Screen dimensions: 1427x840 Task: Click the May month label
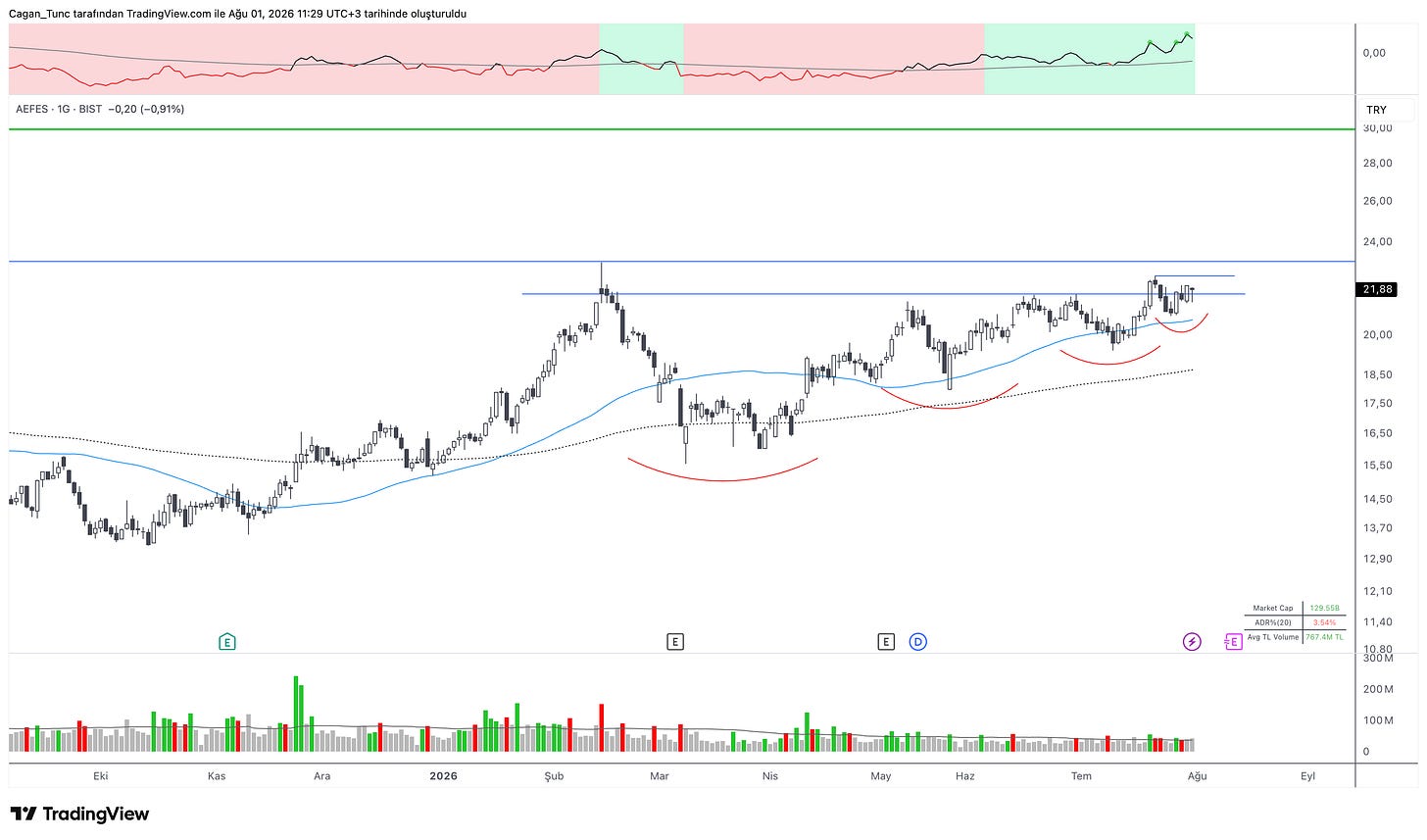pos(881,776)
